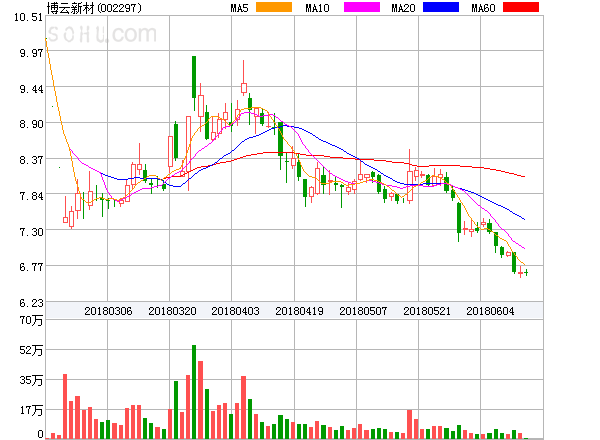The width and height of the screenshot is (600, 440).
Task: Click the MA60 legend label
Action: click(483, 8)
